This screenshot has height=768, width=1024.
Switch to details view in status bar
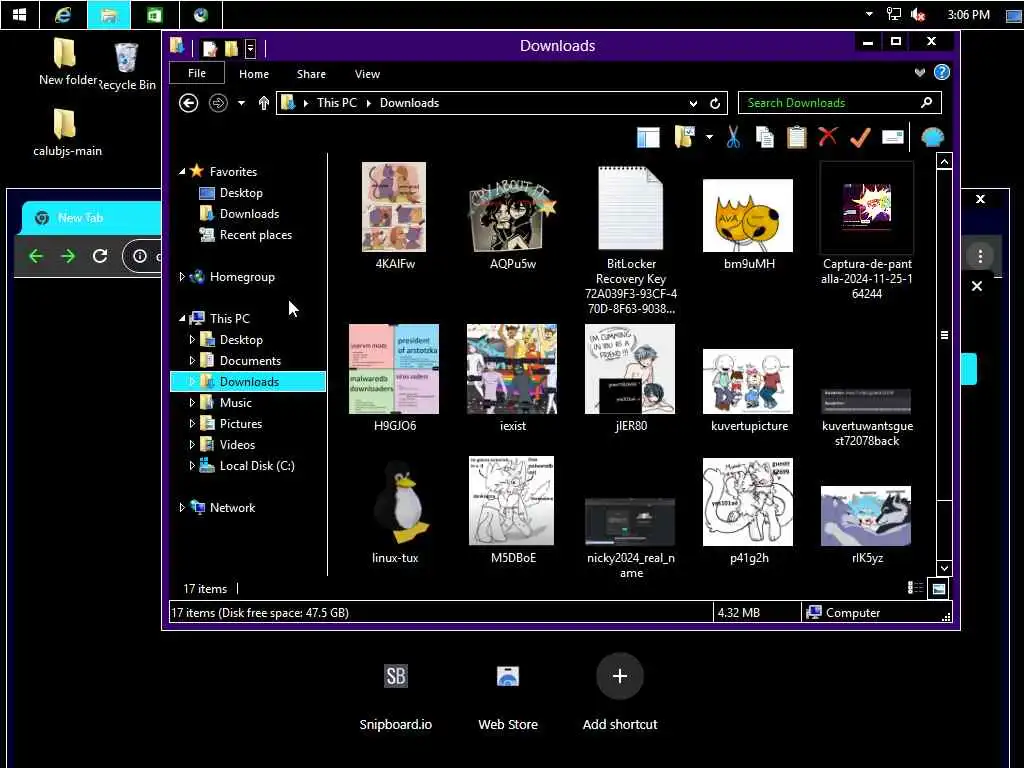[x=915, y=588]
